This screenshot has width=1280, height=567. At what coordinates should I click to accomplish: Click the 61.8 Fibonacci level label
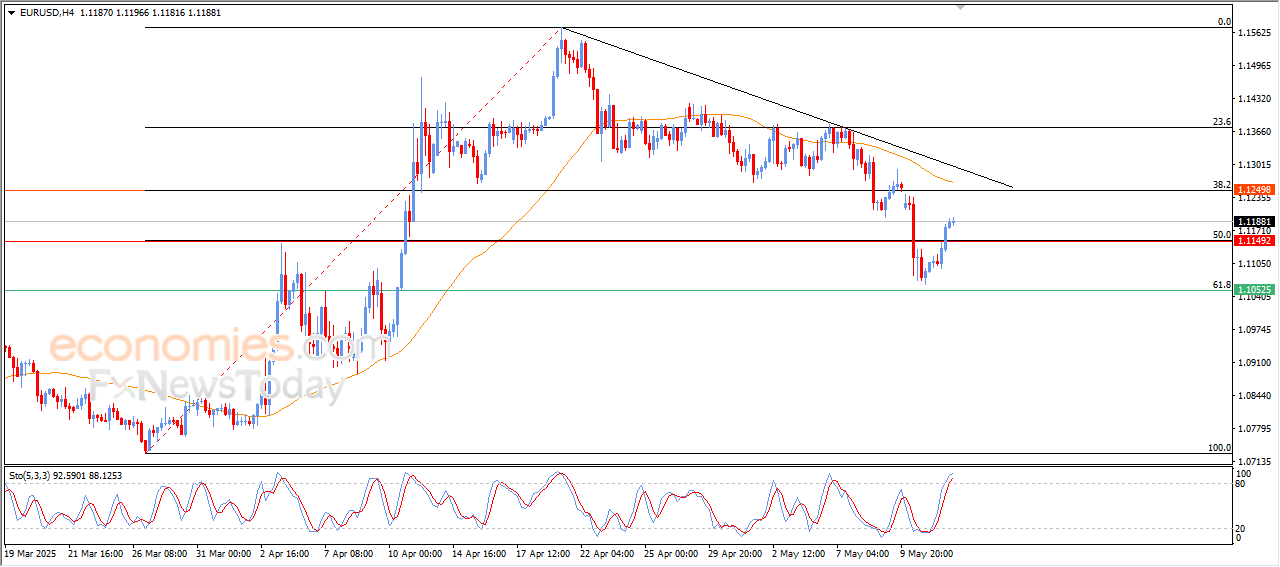point(1221,285)
